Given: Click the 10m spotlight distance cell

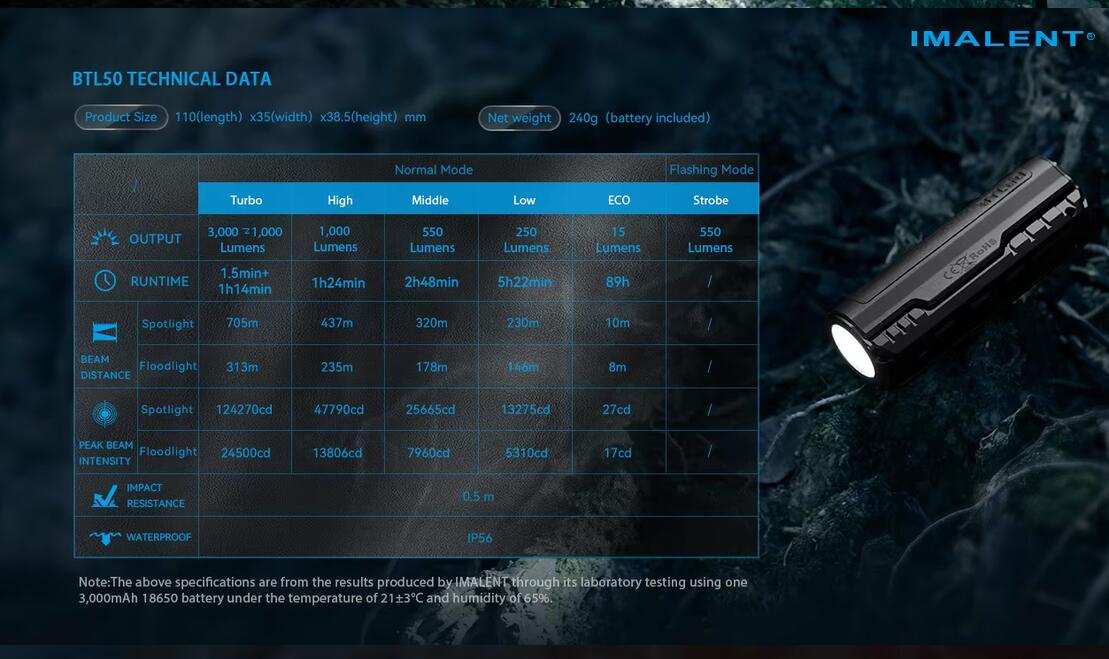Looking at the screenshot, I should click(617, 322).
